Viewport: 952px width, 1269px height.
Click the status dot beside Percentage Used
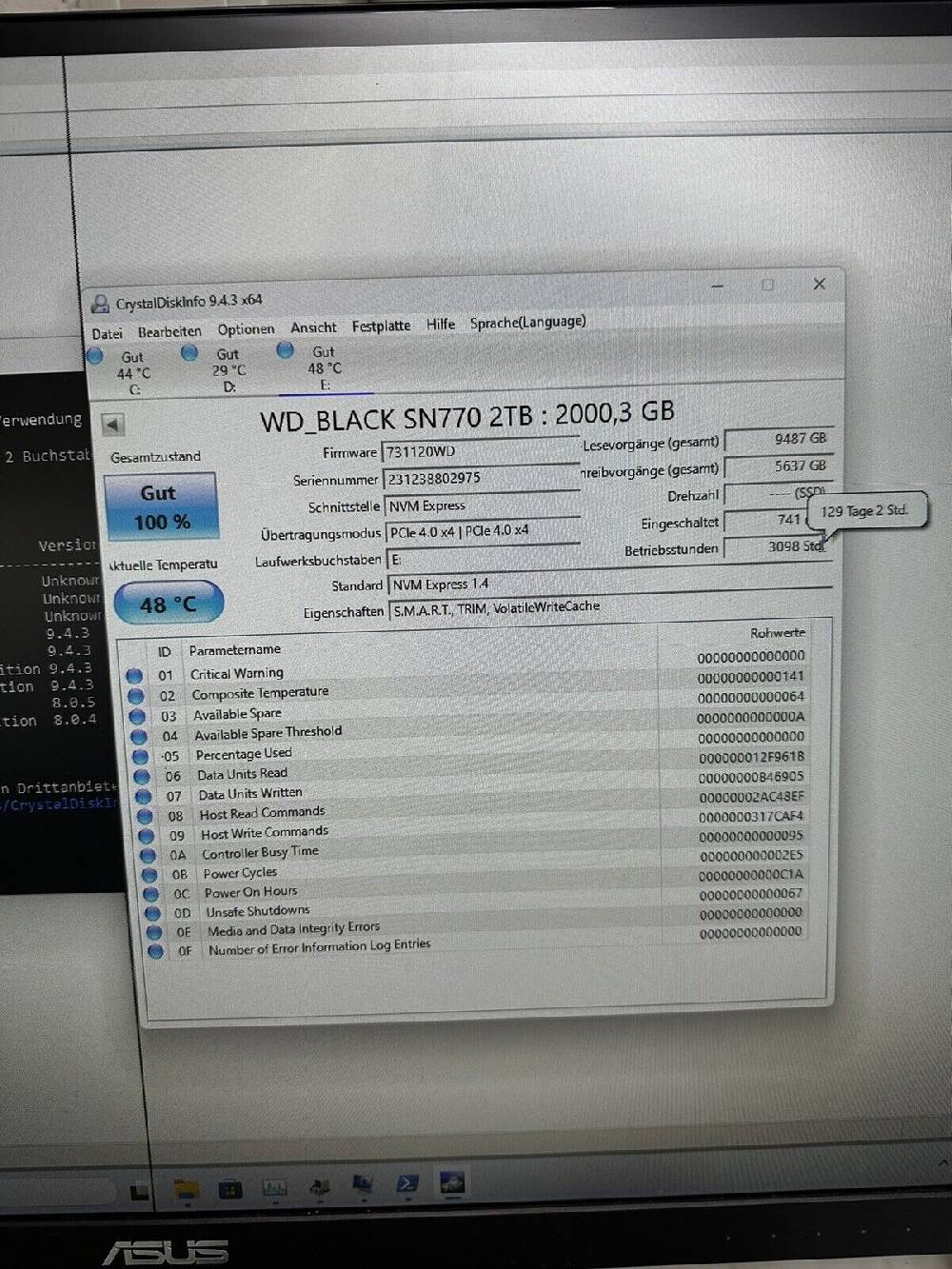141,756
